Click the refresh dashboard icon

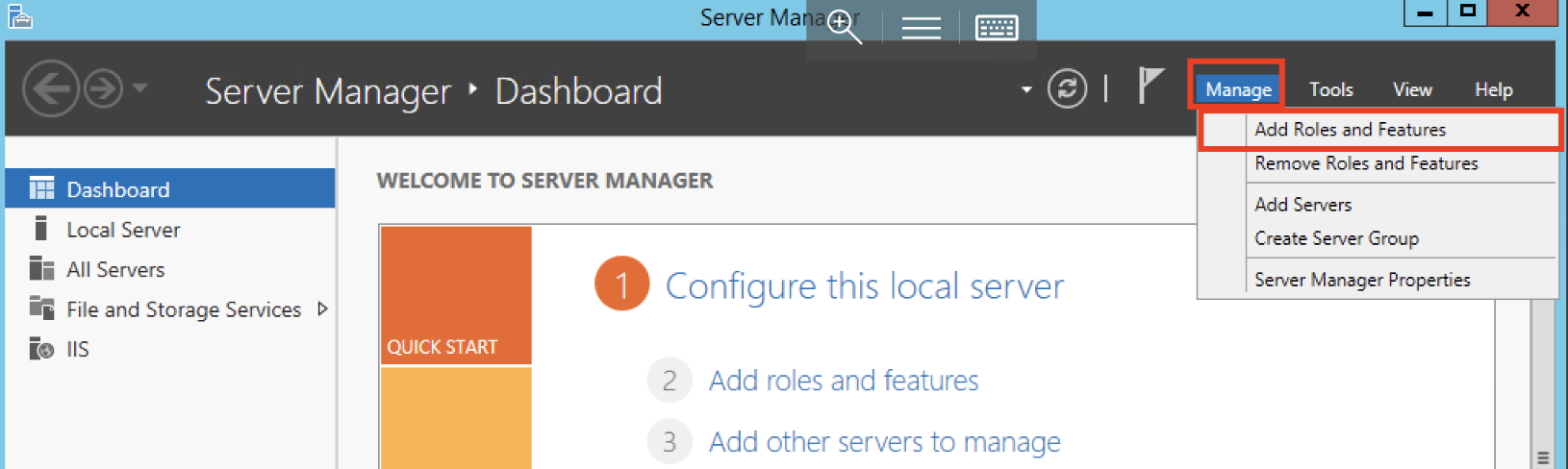tap(1067, 89)
